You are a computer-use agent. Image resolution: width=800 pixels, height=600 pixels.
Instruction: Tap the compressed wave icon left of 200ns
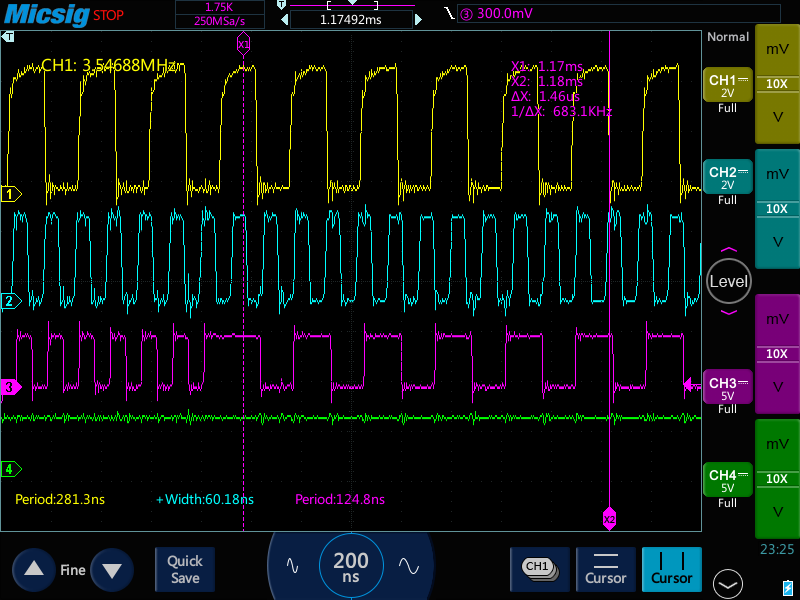[x=292, y=565]
